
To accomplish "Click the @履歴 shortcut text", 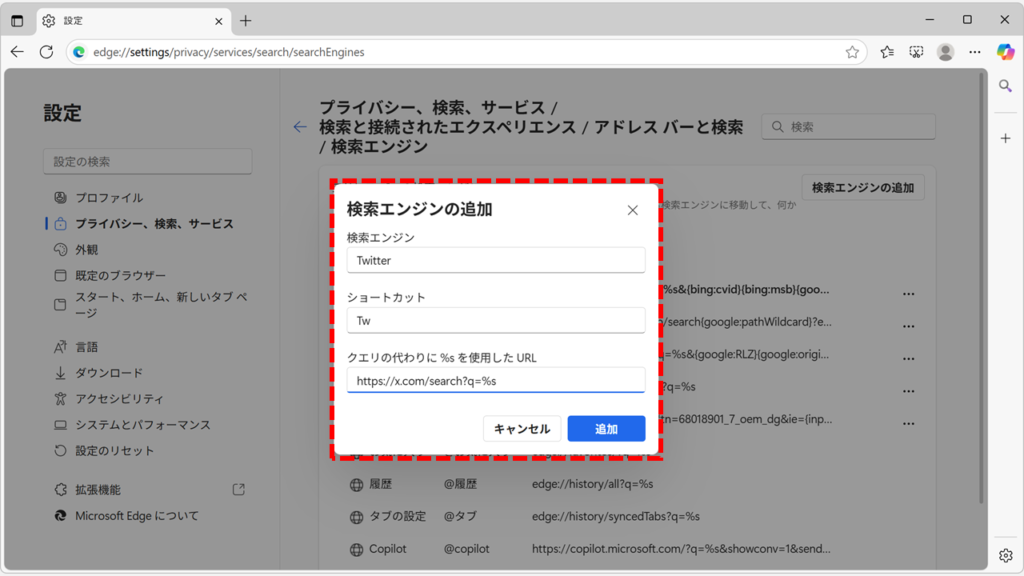I will [x=460, y=484].
